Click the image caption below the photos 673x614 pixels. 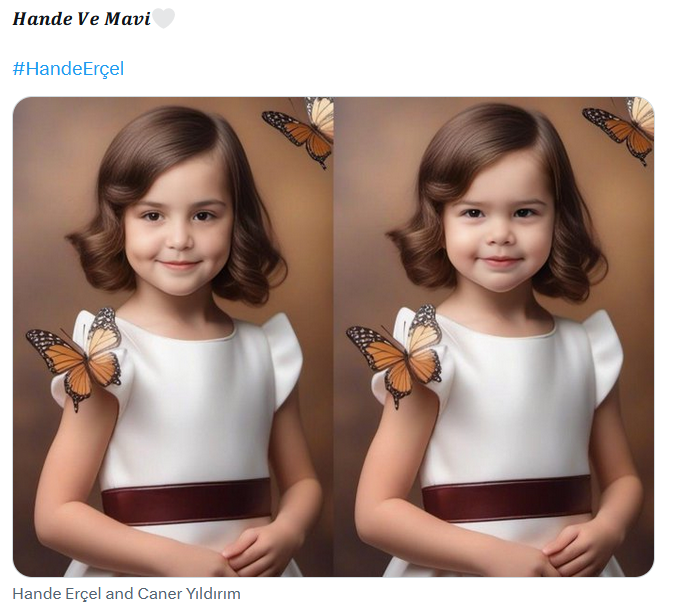126,594
